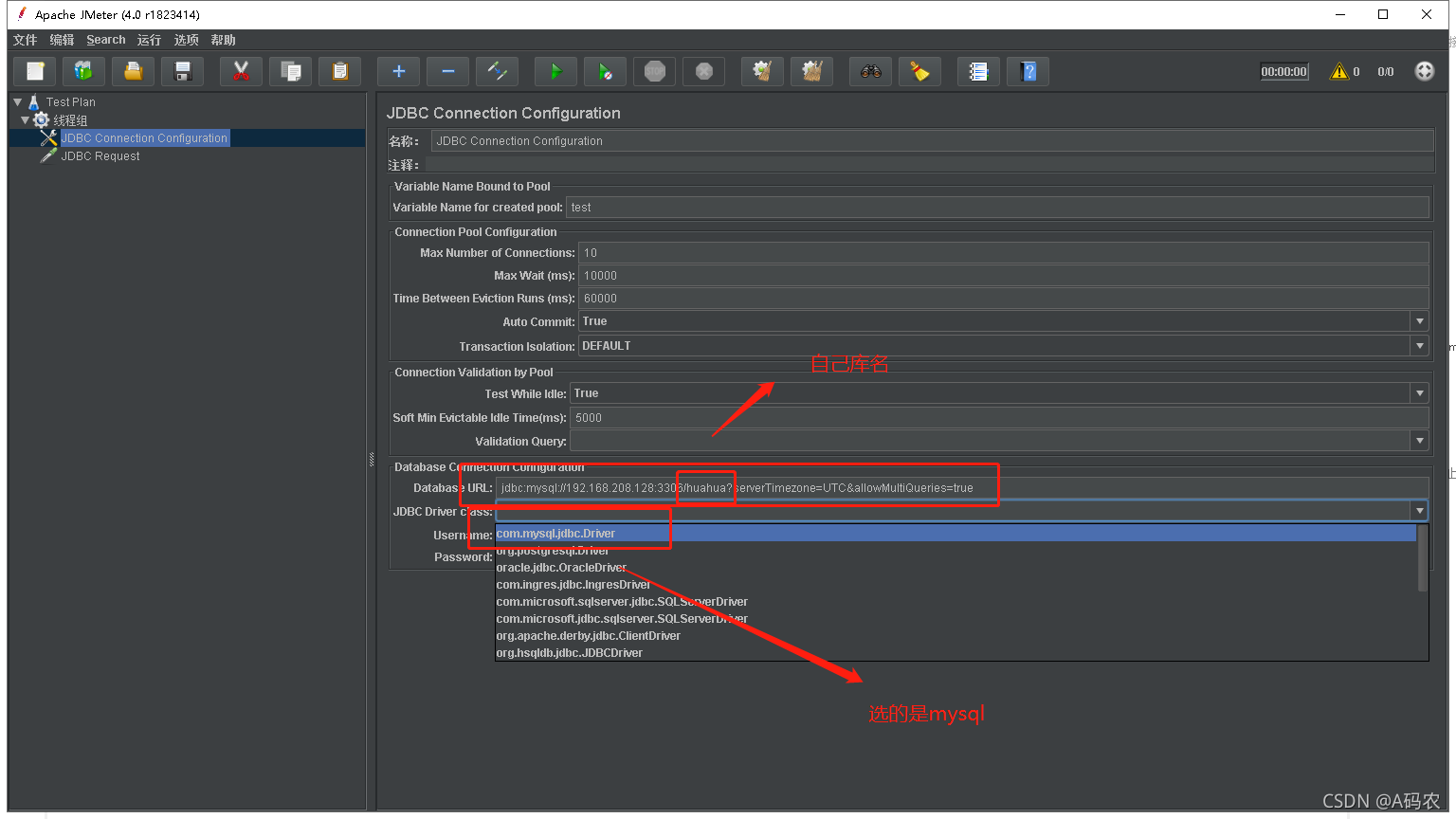Image resolution: width=1456 pixels, height=819 pixels.
Task: Click Max Number of Connections field
Action: coord(1004,253)
